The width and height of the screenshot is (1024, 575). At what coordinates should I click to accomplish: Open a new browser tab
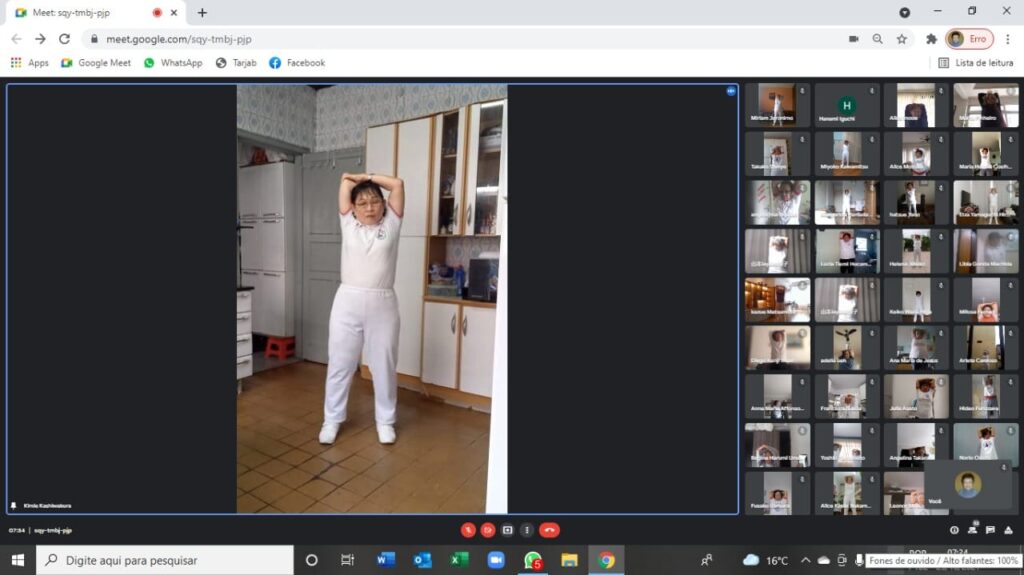point(202,13)
